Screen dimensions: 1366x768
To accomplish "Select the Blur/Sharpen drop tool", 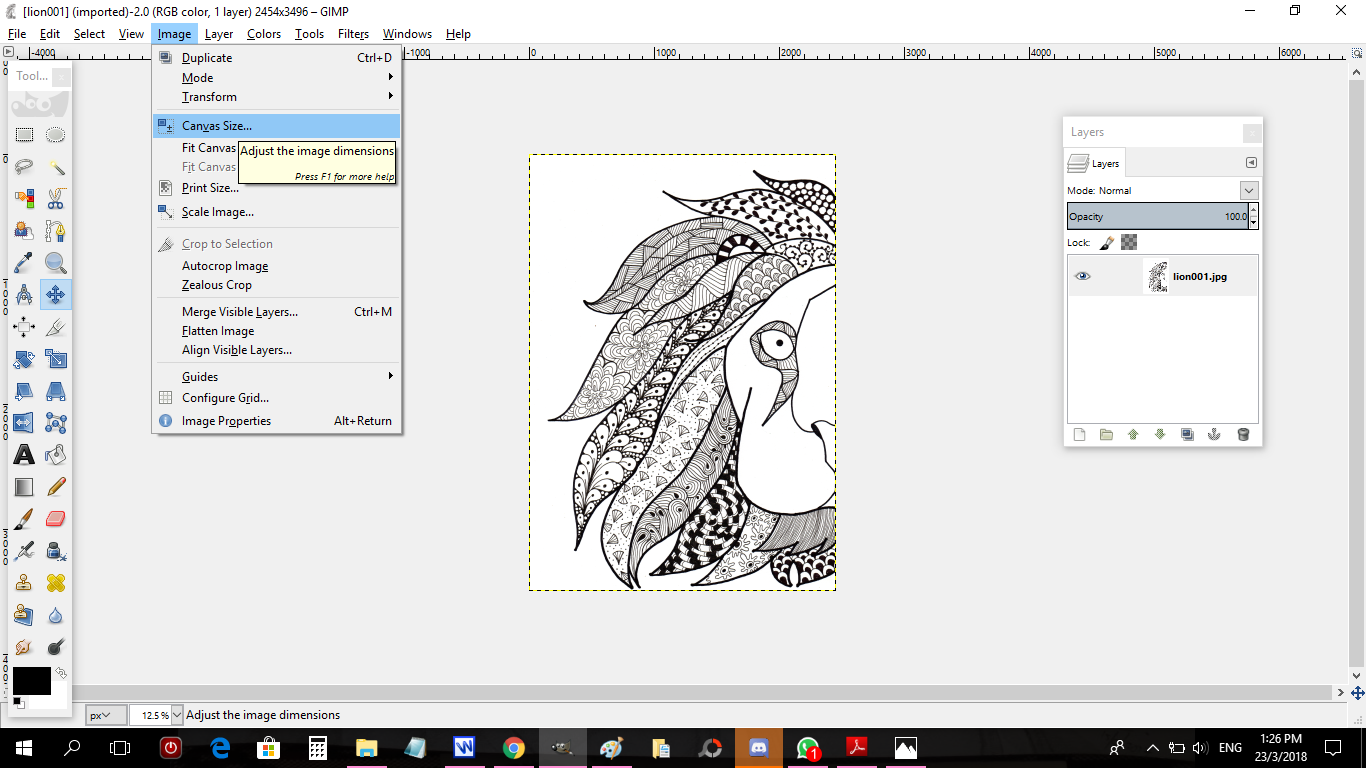I will click(x=56, y=615).
